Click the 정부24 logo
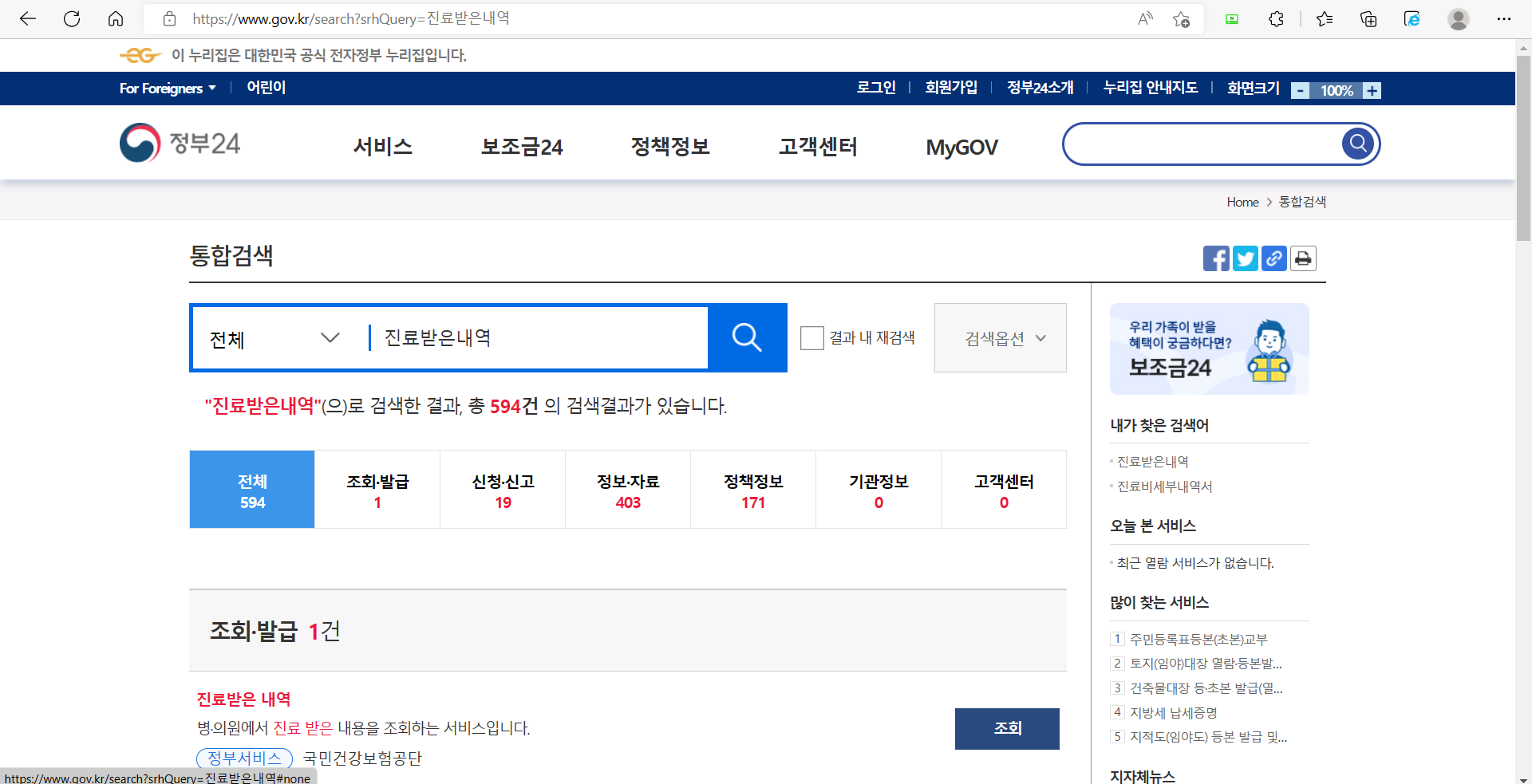This screenshot has width=1532, height=784. 179,143
